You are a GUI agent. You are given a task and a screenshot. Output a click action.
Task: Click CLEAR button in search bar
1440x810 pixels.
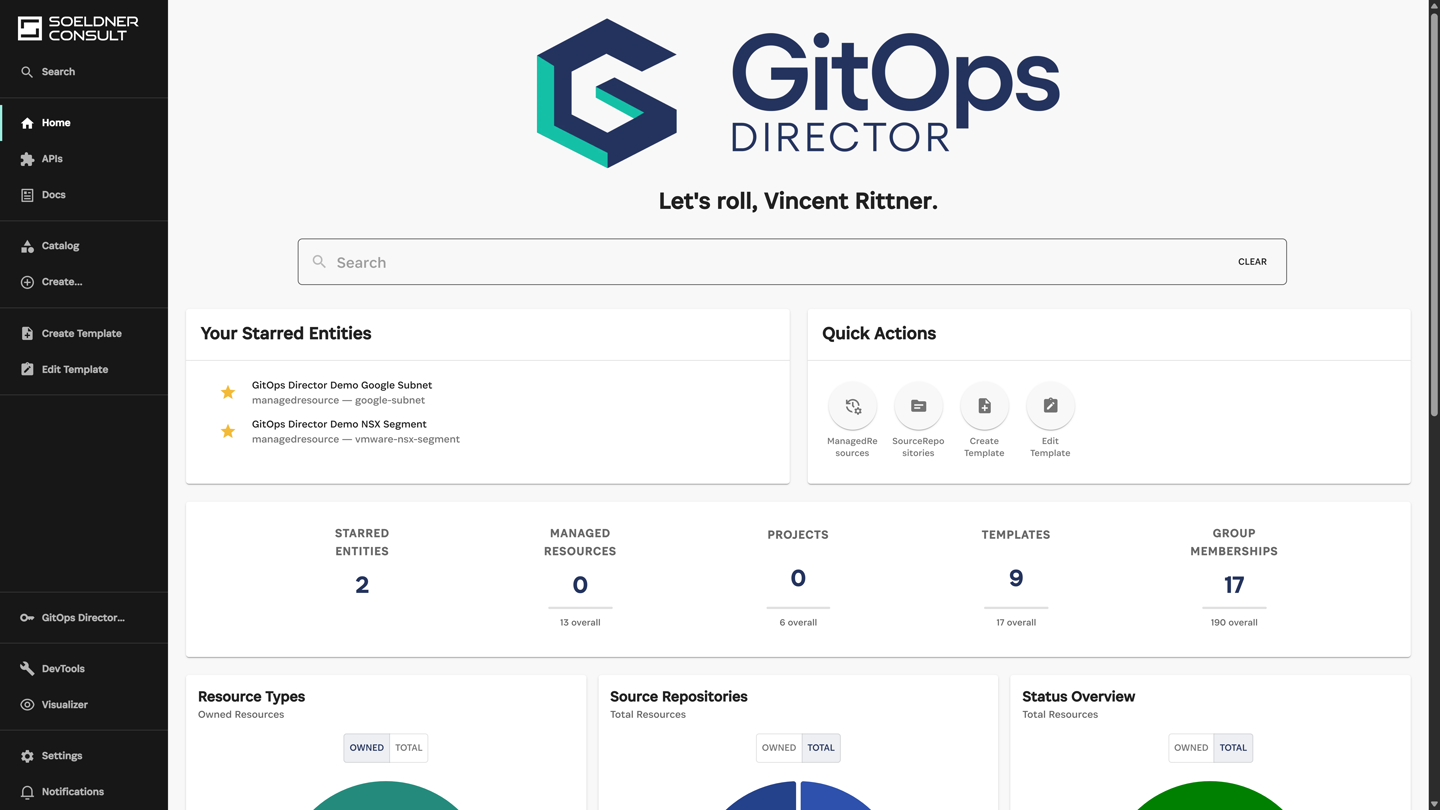[x=1252, y=262]
